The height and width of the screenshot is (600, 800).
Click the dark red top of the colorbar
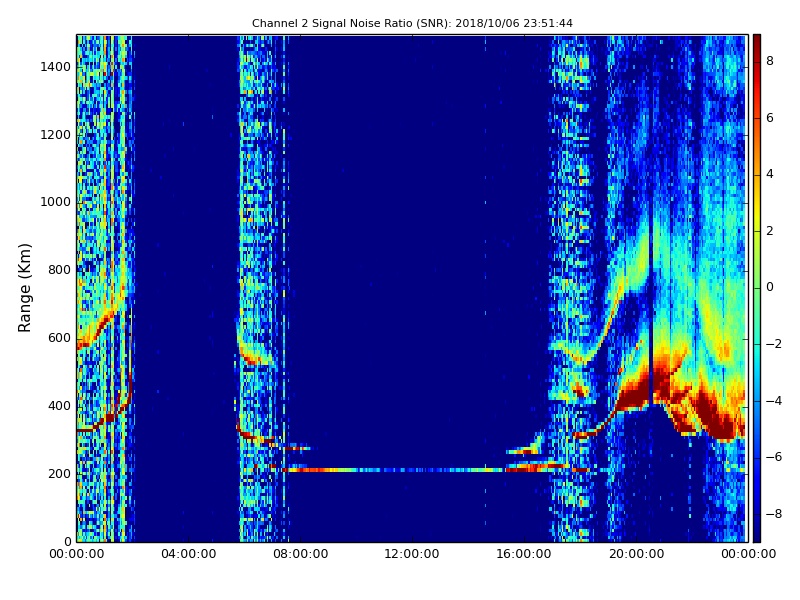pyautogui.click(x=757, y=41)
